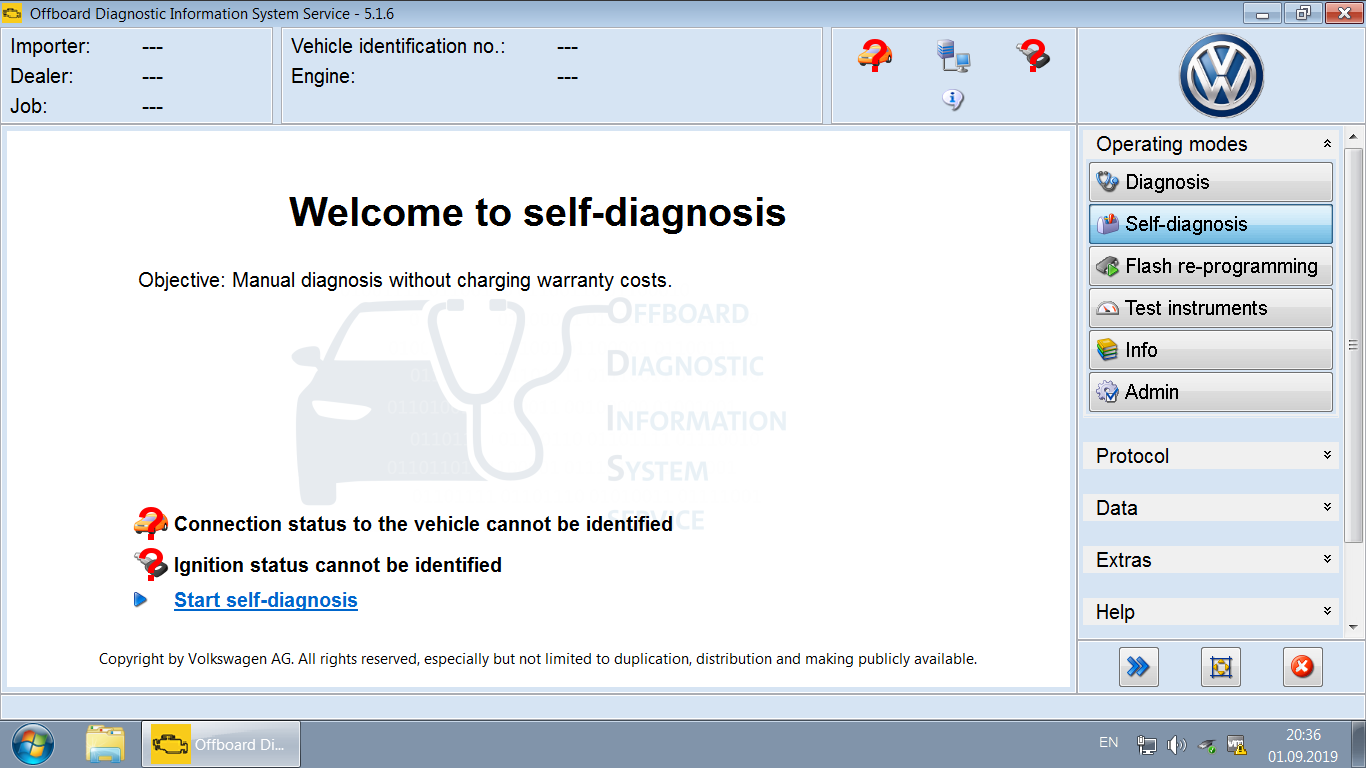
Task: Open the Diagnosis operating mode
Action: (x=1210, y=182)
